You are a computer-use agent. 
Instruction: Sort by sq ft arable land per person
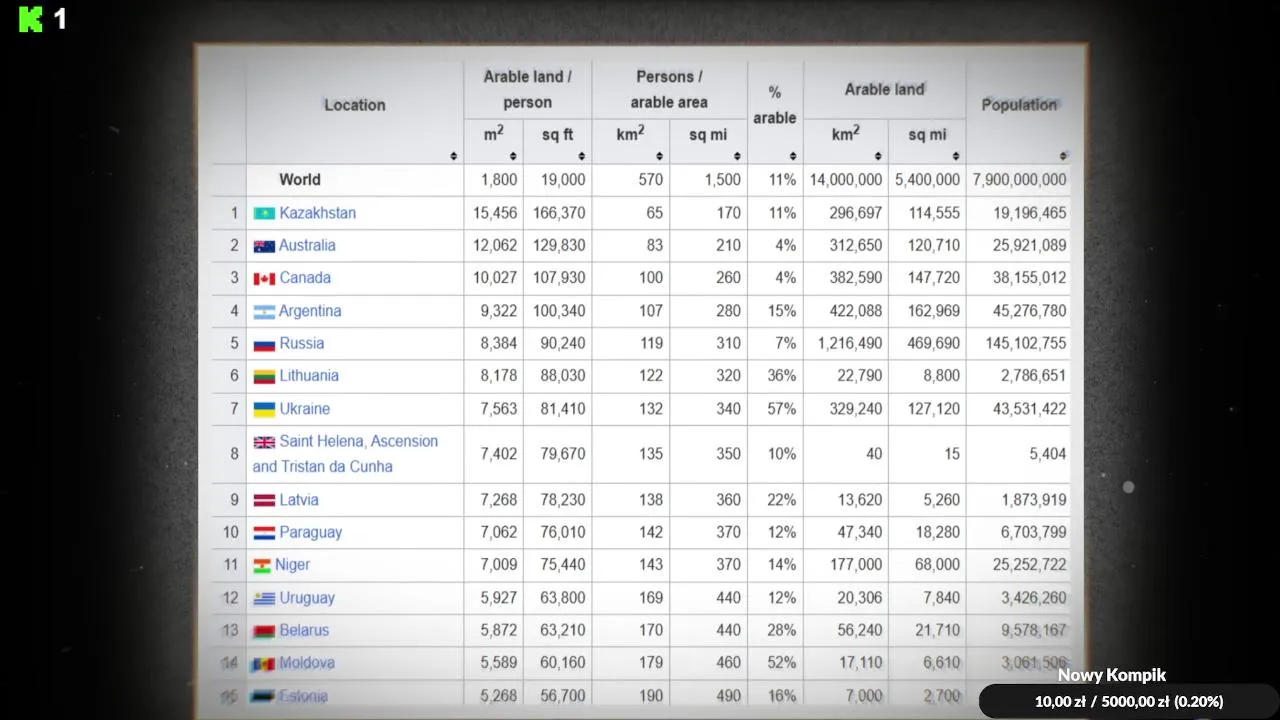click(581, 156)
